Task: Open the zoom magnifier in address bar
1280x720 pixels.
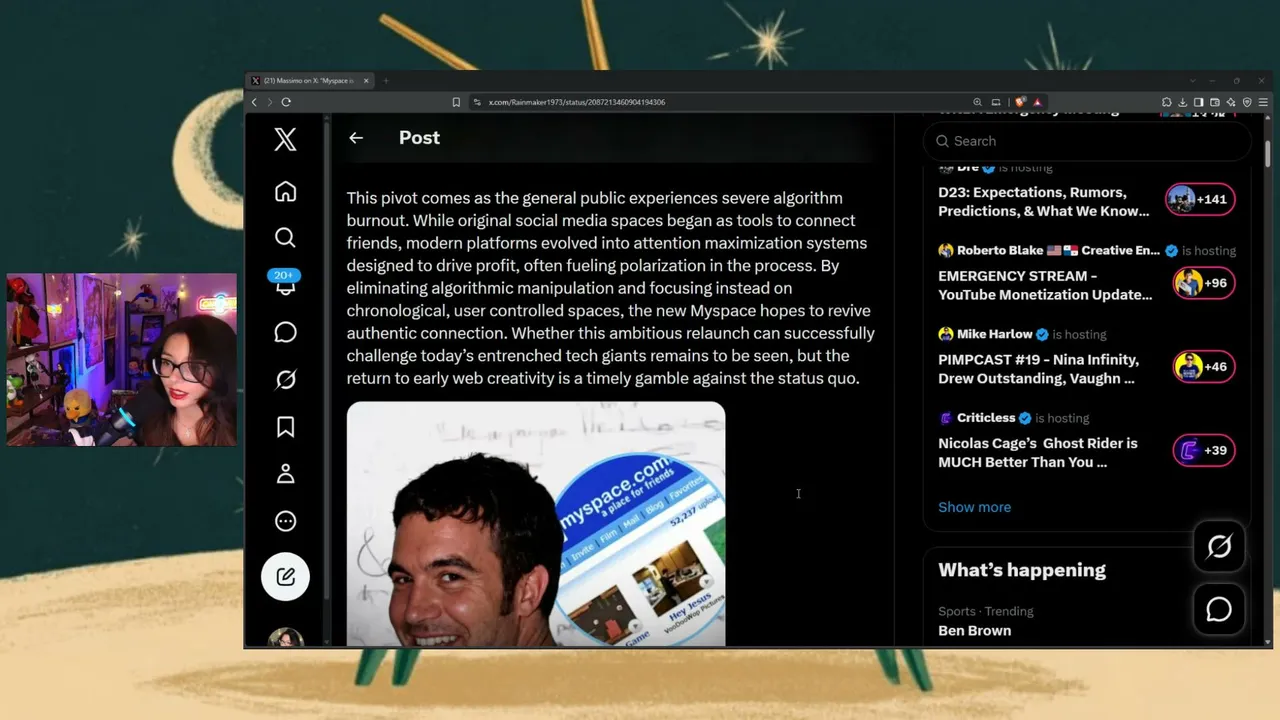Action: point(977,102)
